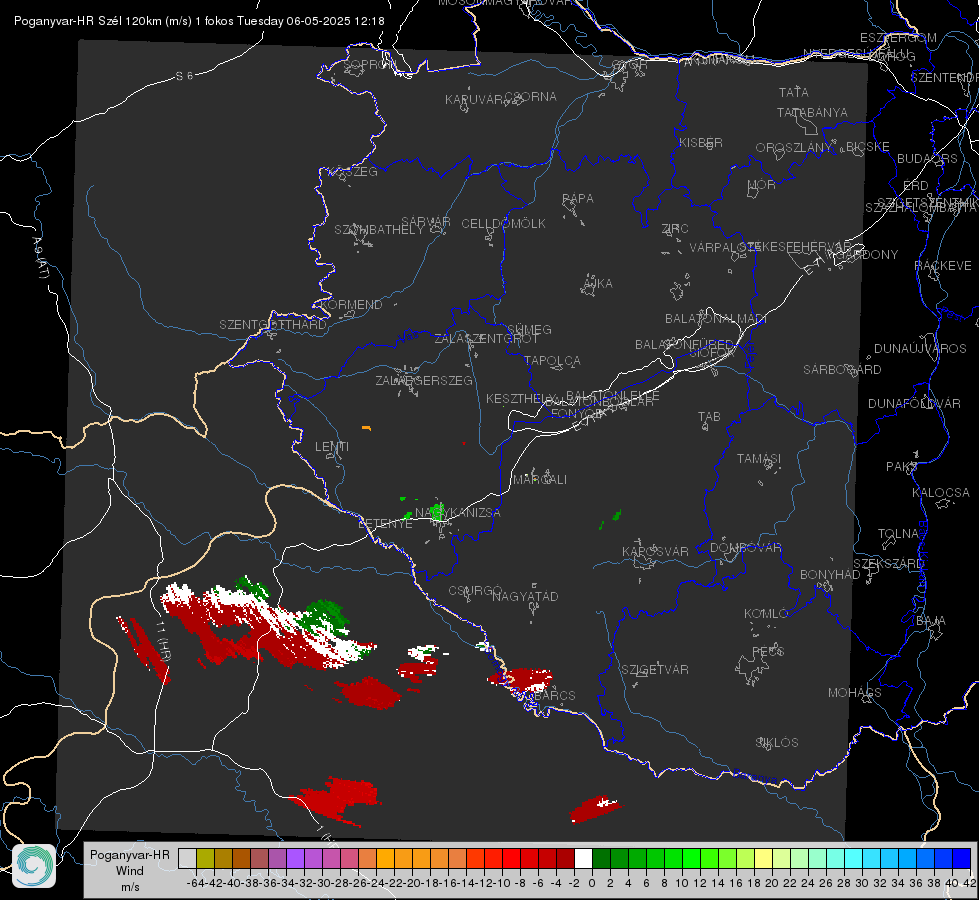Click the TAMASI city label
This screenshot has width=979, height=900.
[x=759, y=458]
